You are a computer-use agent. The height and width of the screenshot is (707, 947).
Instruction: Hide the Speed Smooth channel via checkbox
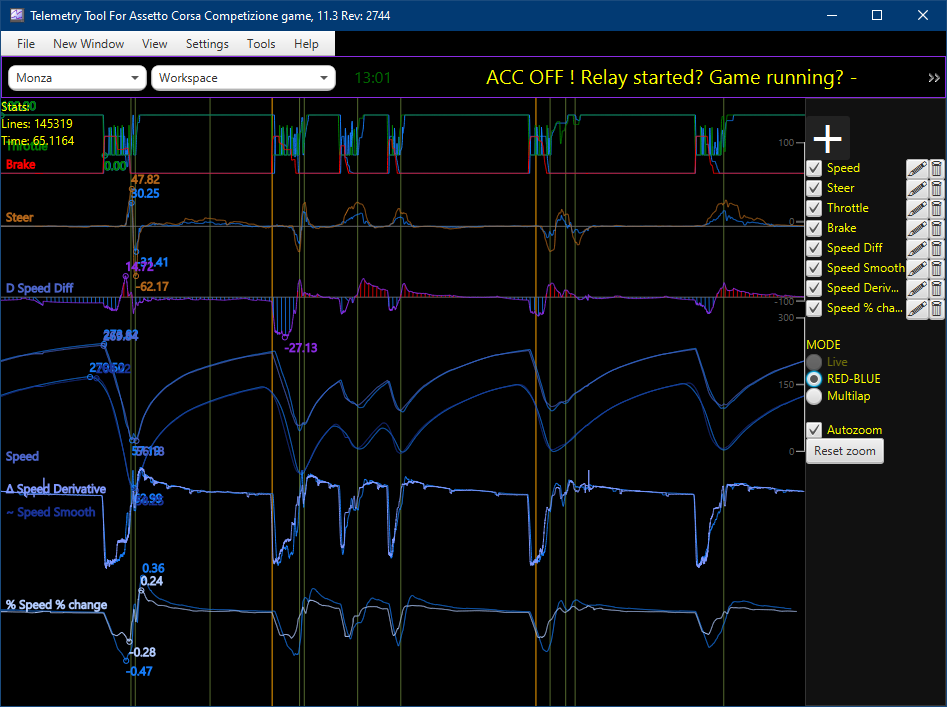814,267
